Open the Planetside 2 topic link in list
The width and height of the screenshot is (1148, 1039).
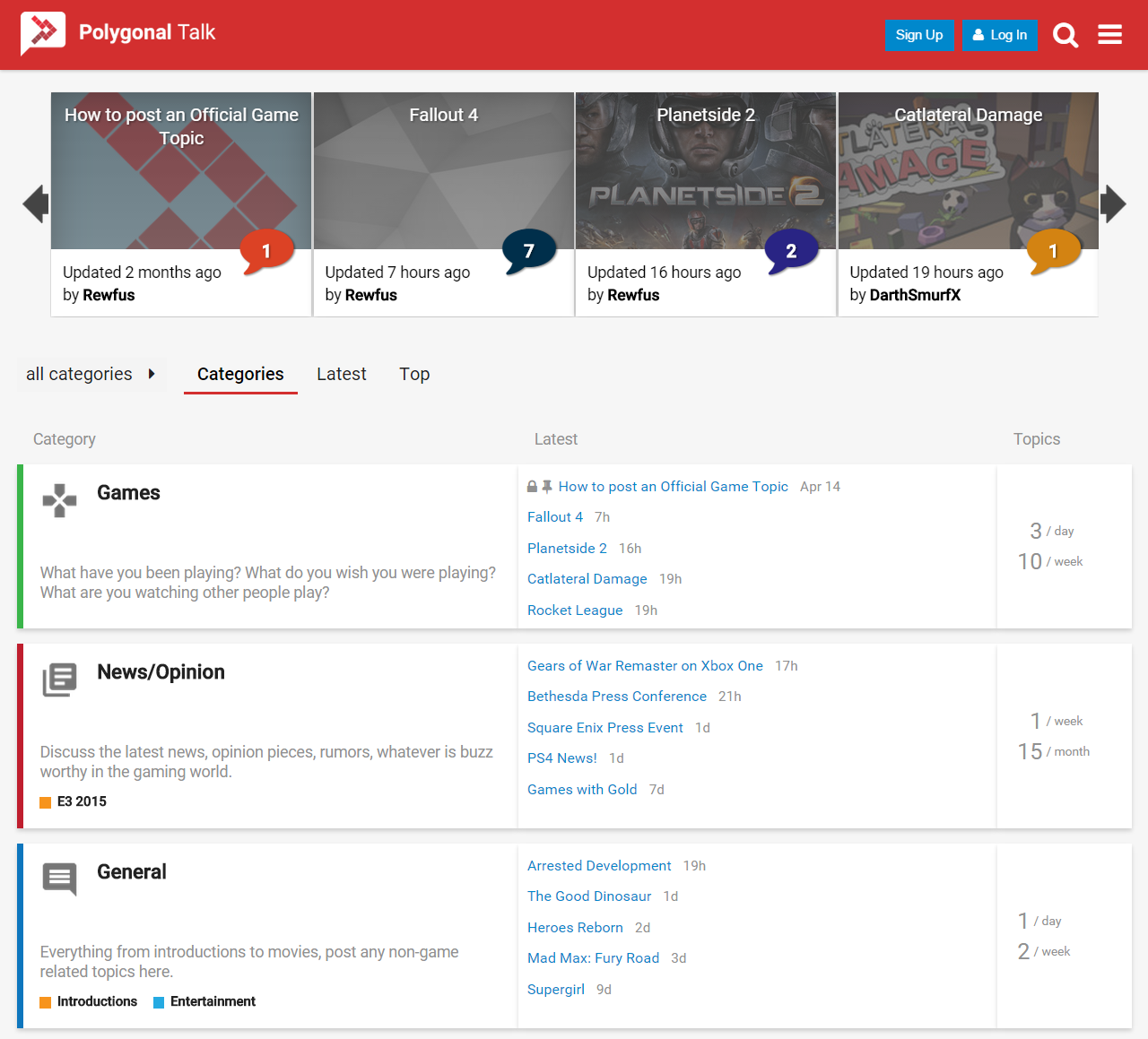pyautogui.click(x=567, y=549)
